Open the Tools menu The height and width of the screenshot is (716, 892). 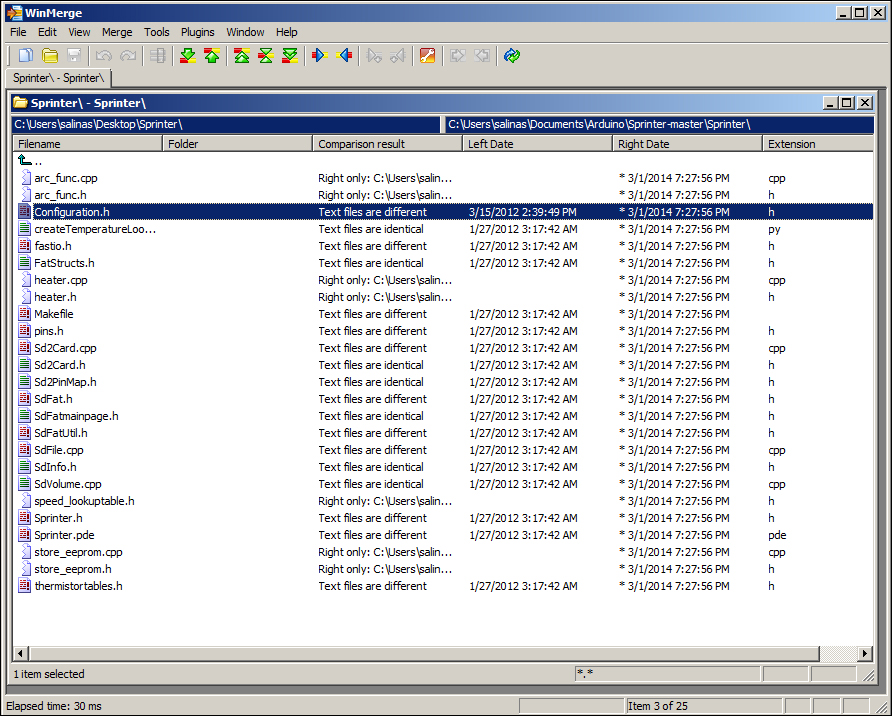coord(156,32)
